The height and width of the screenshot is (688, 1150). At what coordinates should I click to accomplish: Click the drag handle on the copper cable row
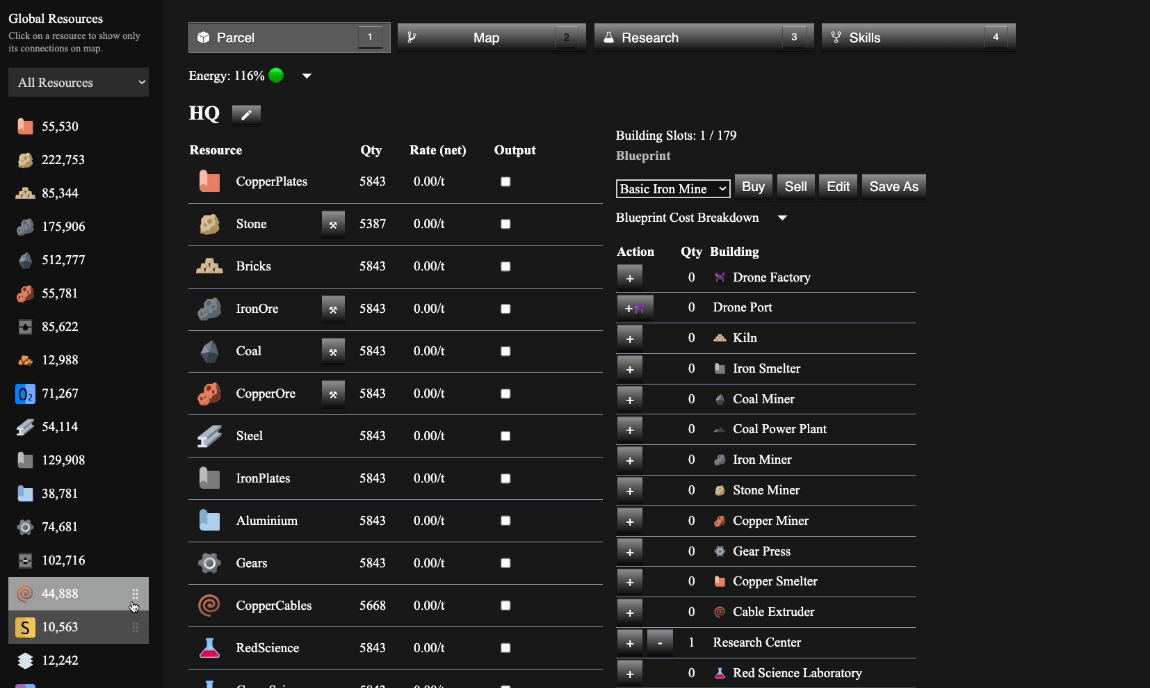135,594
